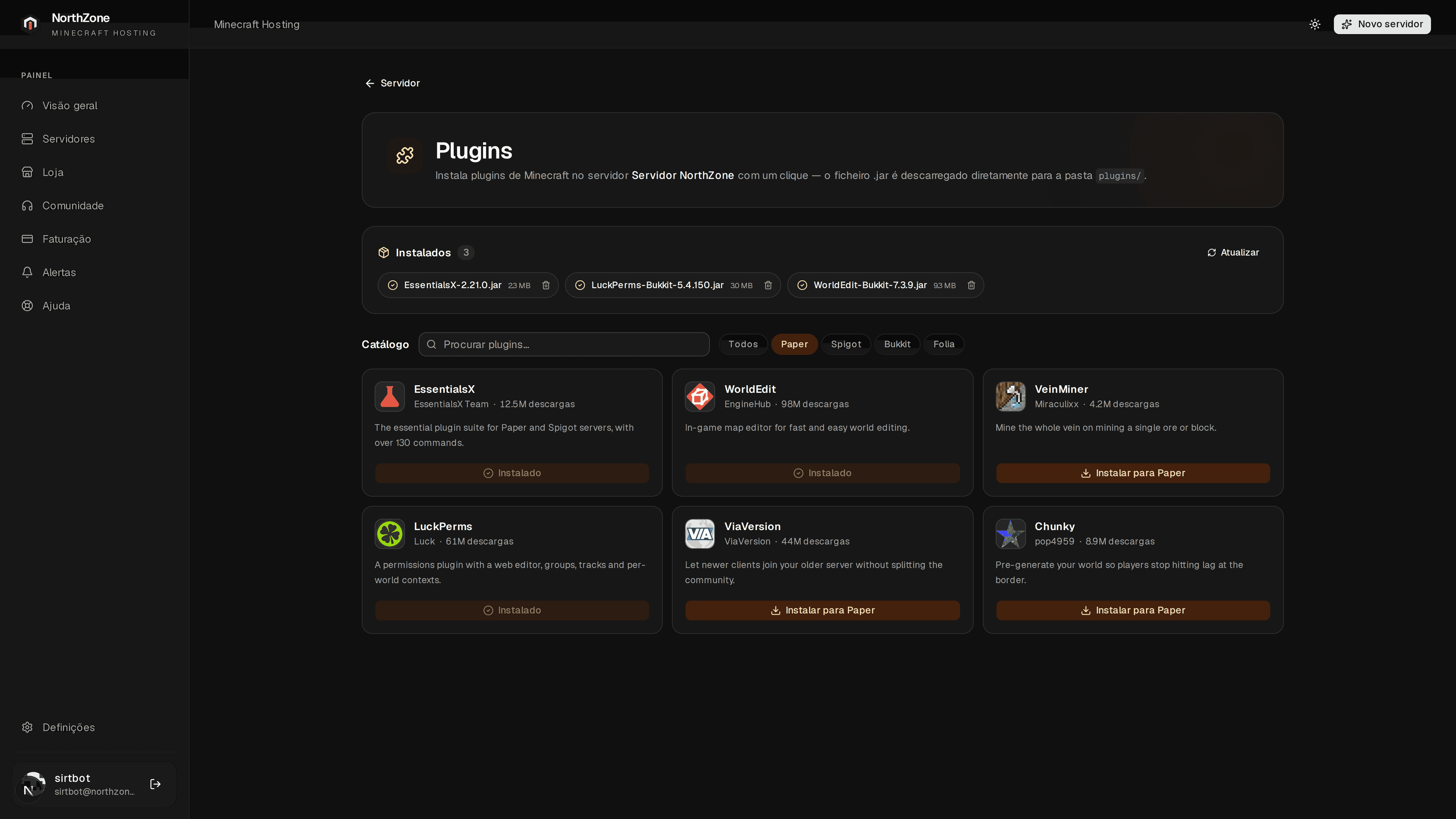Select the Spigot filter tab
The height and width of the screenshot is (819, 1456).
[x=846, y=344]
